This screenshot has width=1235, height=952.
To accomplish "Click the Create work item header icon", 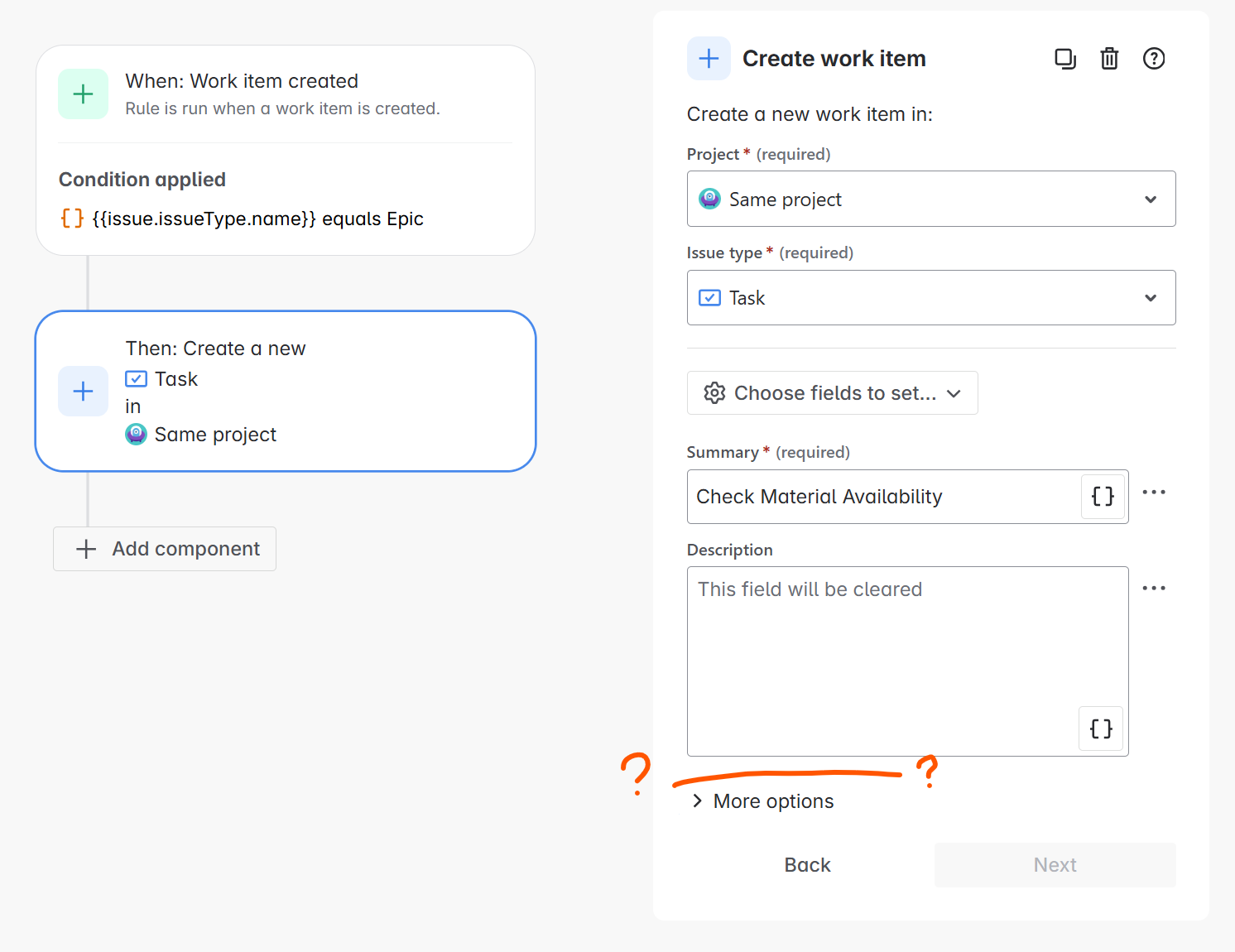I will (709, 59).
